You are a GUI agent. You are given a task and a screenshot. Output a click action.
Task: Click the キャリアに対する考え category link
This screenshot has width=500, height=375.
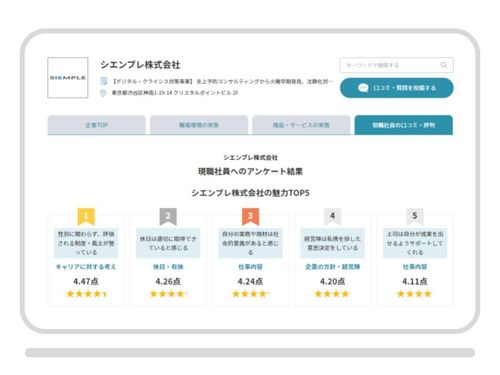(86, 267)
